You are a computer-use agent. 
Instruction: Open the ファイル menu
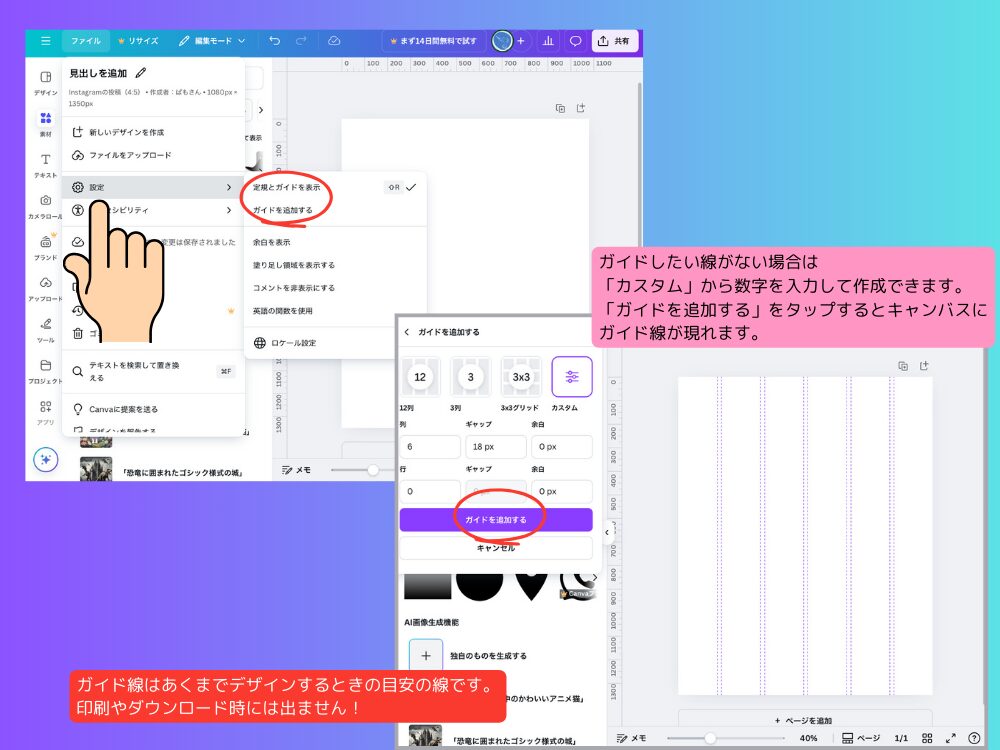point(88,41)
